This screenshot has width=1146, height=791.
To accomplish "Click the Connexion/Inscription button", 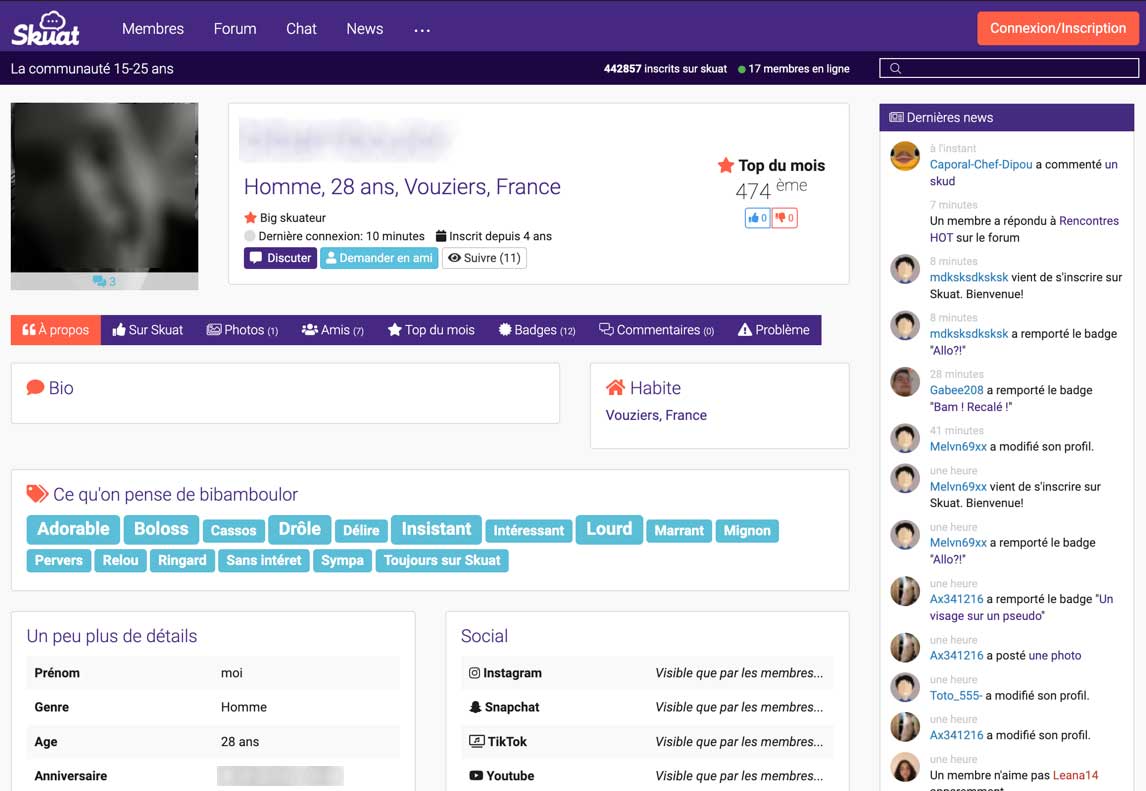I will pyautogui.click(x=1057, y=28).
